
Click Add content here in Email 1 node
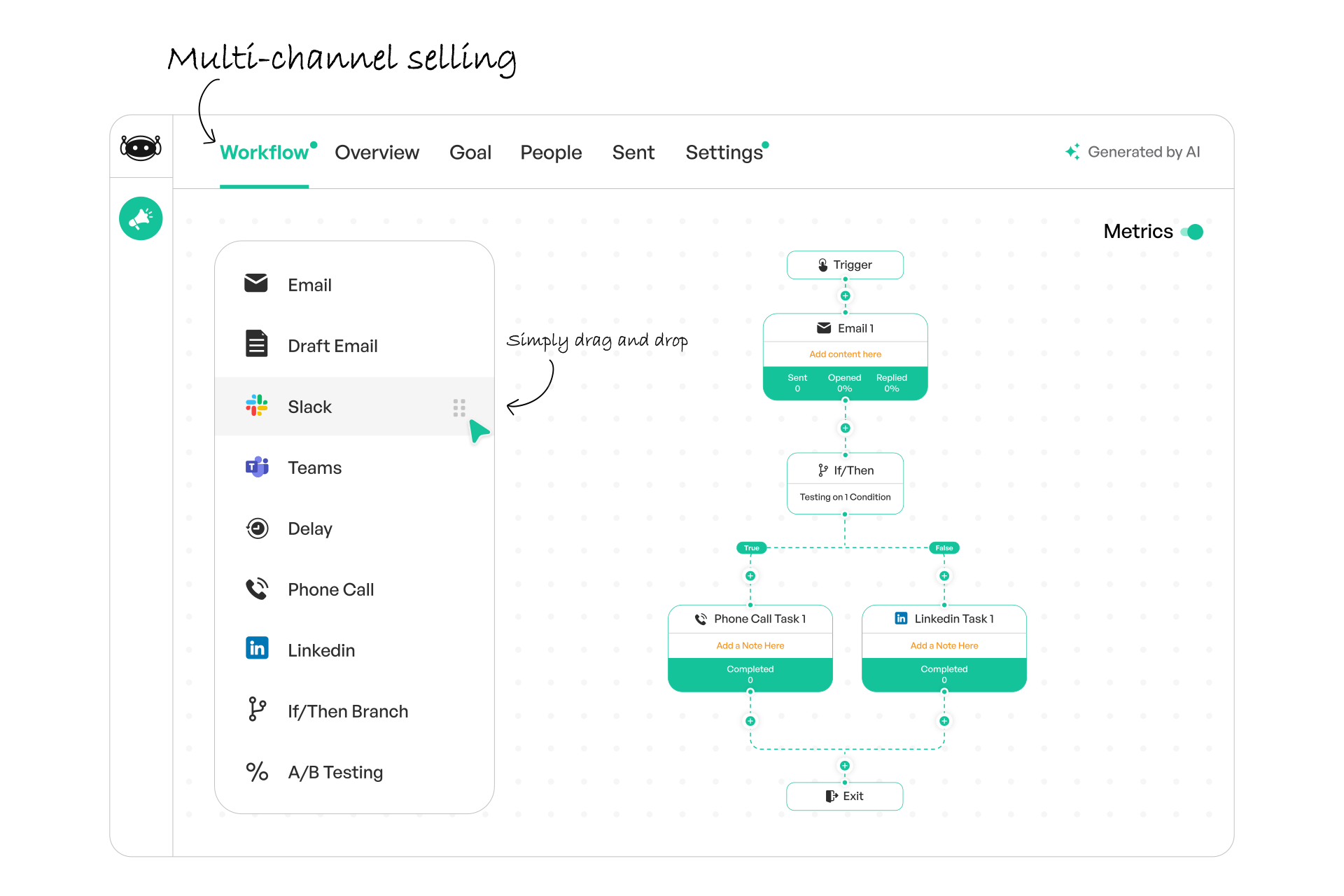(845, 354)
